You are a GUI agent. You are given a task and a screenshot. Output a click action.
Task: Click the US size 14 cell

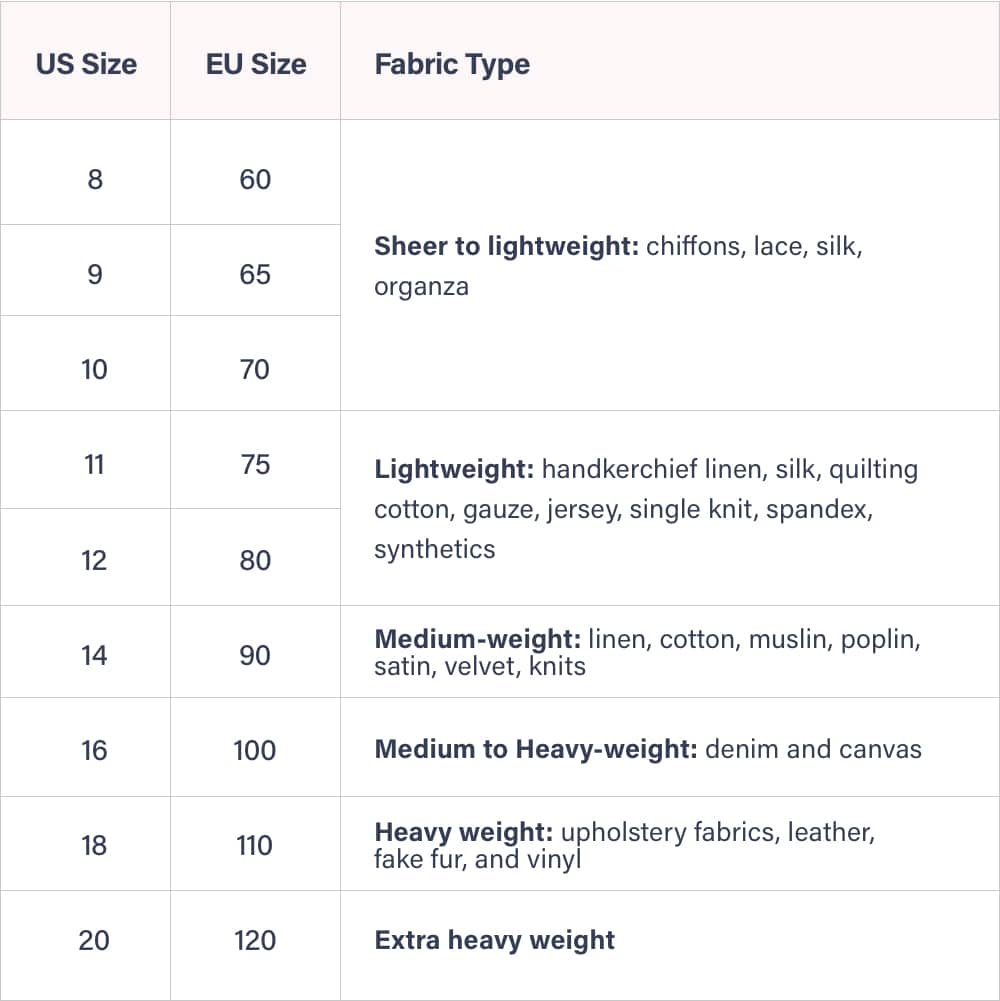coord(94,655)
